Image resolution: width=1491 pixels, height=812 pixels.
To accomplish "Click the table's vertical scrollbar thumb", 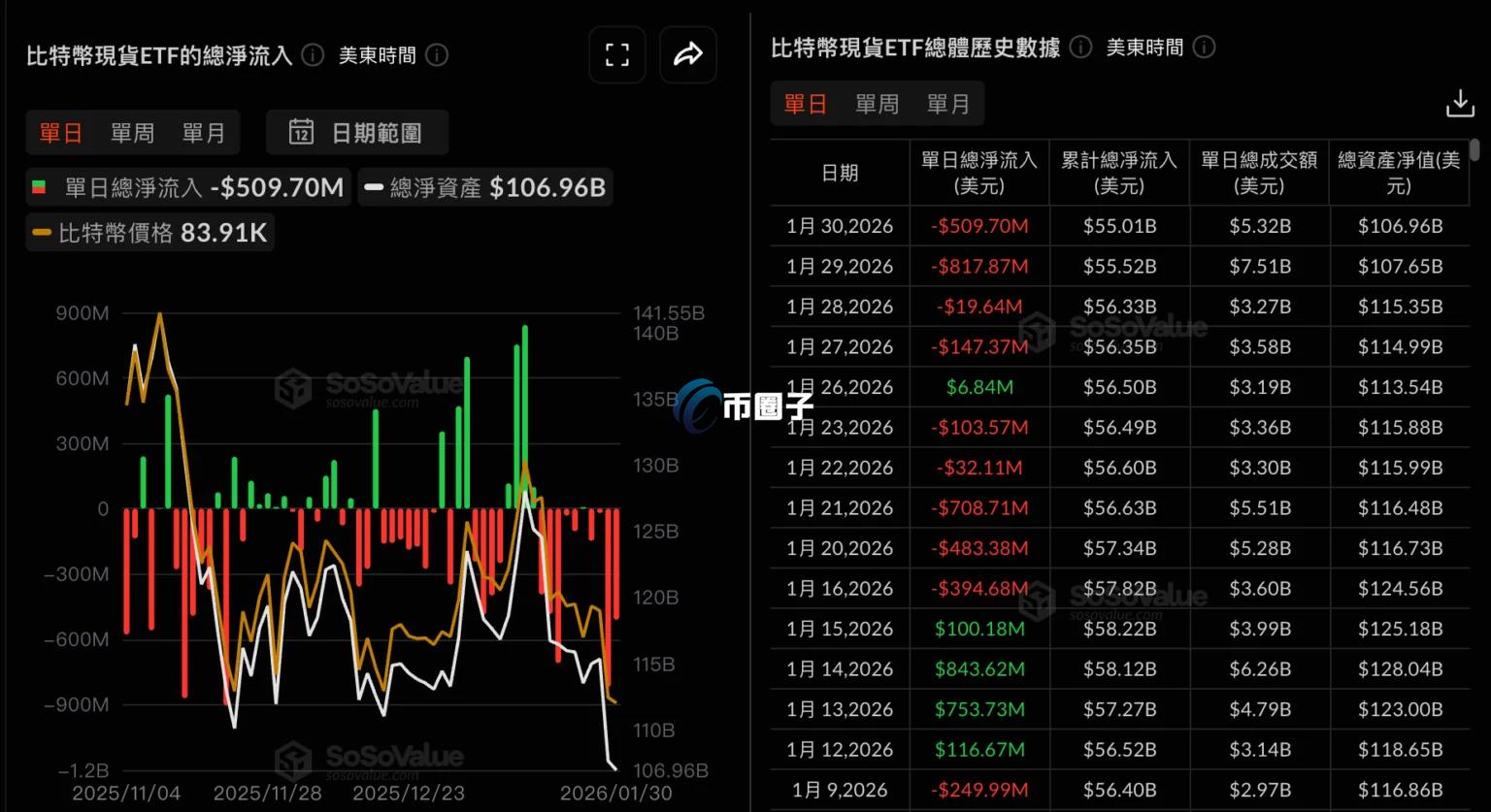I will [1474, 150].
